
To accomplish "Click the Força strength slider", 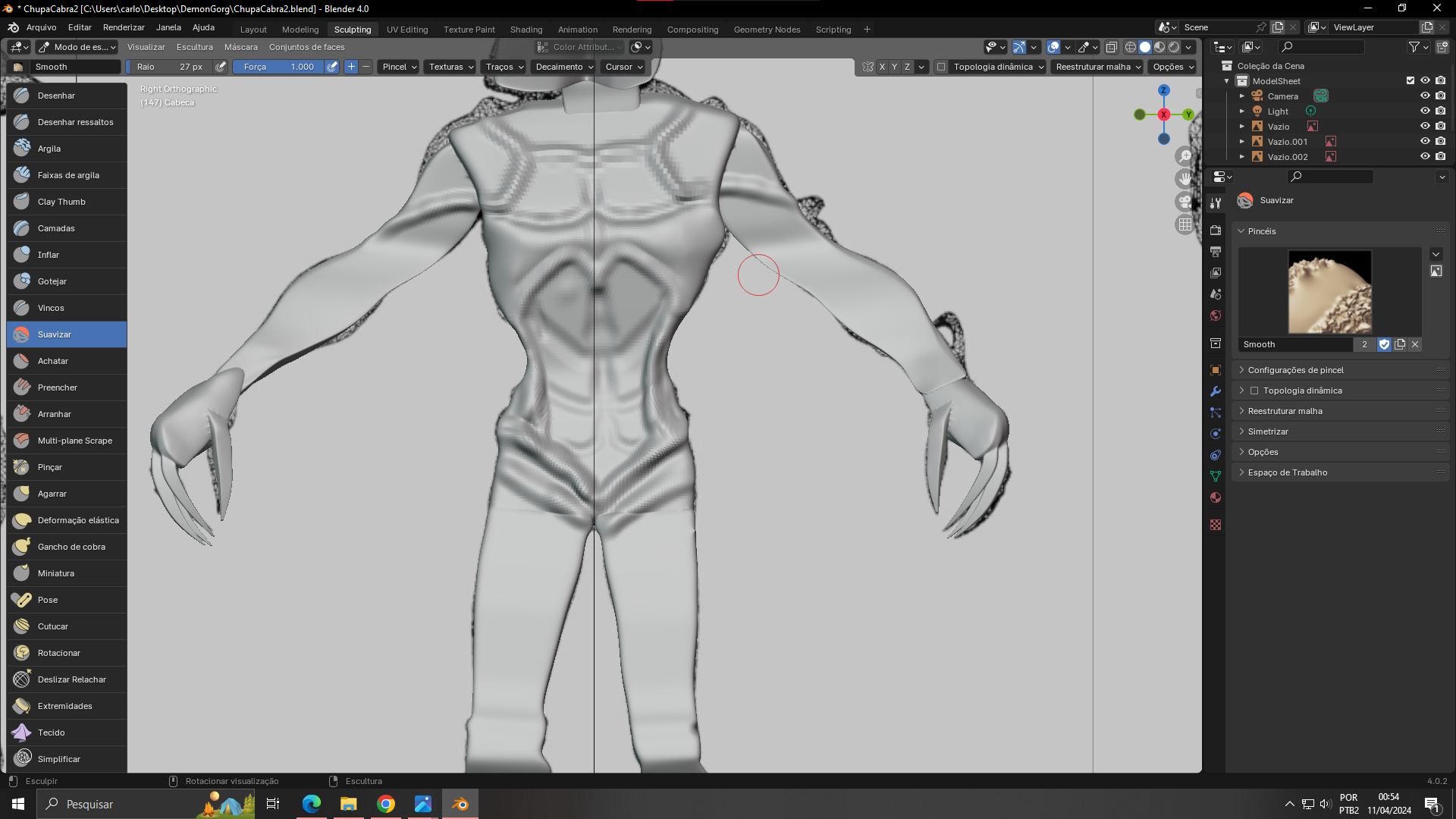I will (278, 67).
